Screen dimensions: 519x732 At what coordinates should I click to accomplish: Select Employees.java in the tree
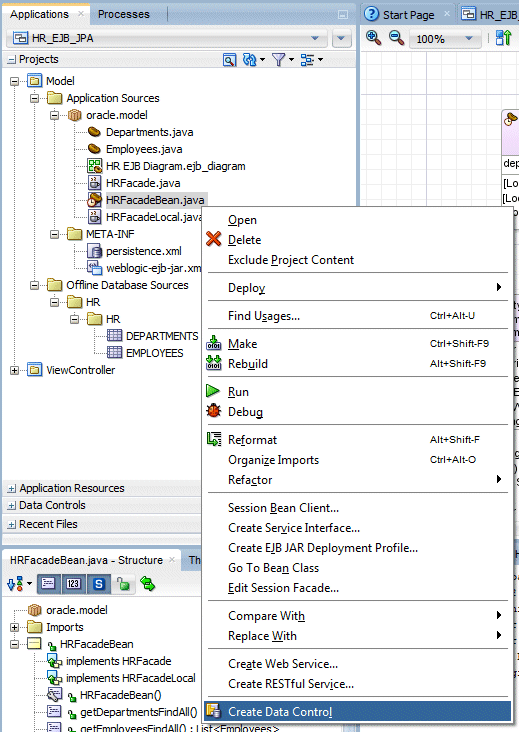tap(144, 149)
